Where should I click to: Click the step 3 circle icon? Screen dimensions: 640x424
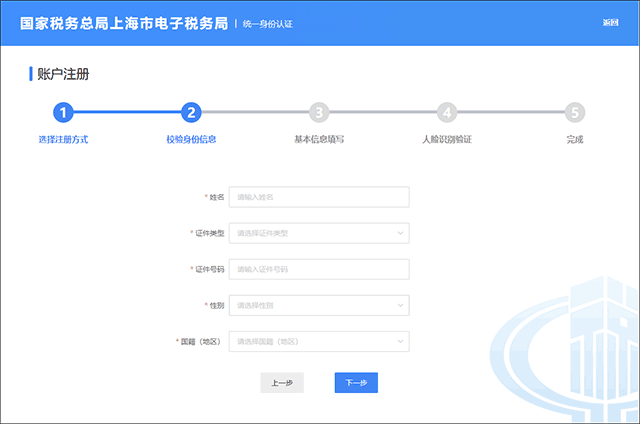[319, 113]
